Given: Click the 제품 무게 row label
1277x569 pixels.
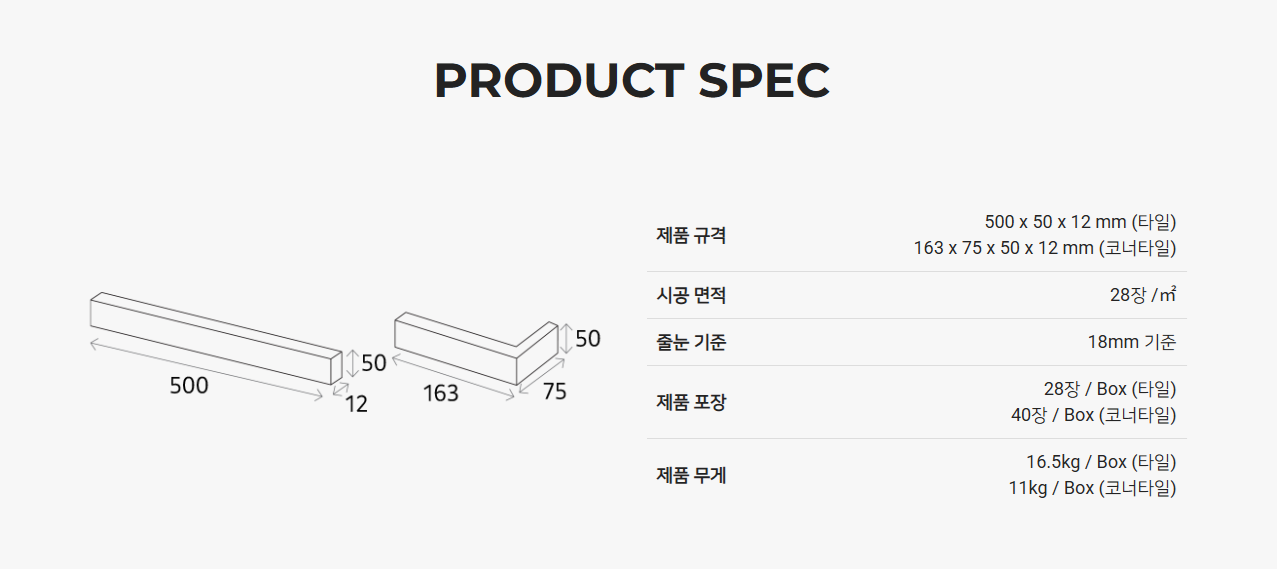Looking at the screenshot, I should 691,475.
